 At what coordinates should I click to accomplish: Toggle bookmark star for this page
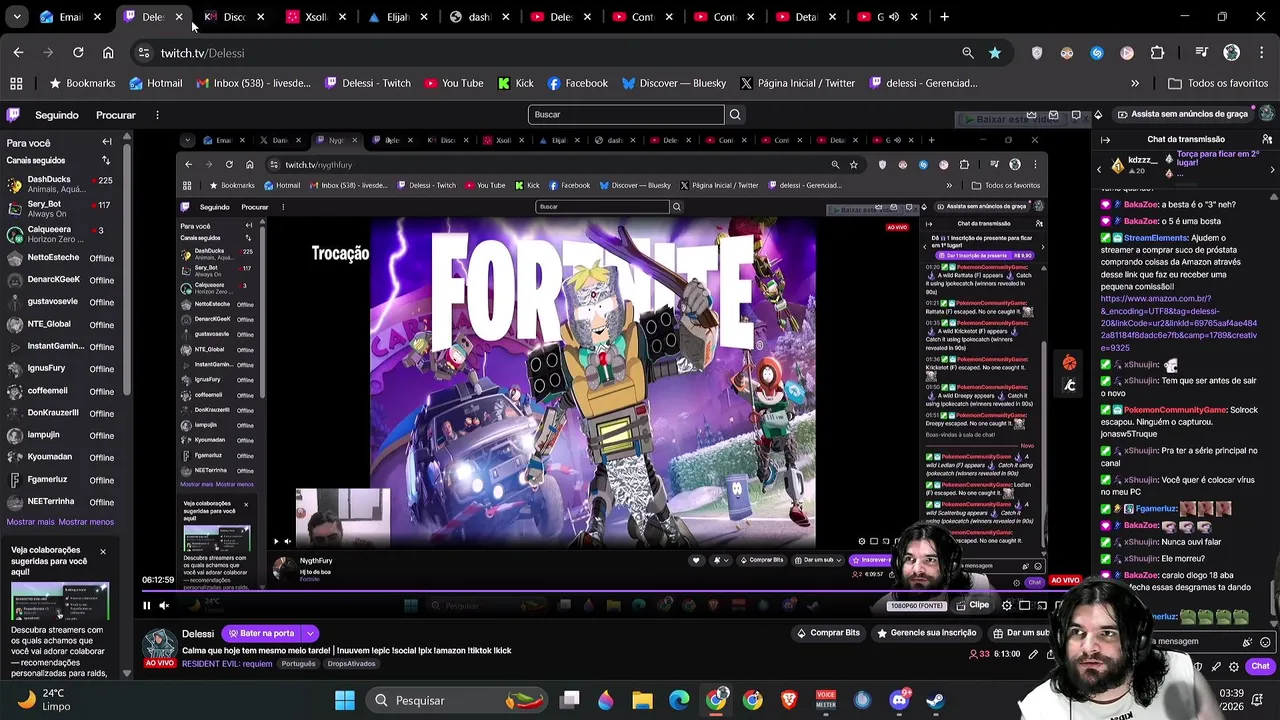pos(994,53)
